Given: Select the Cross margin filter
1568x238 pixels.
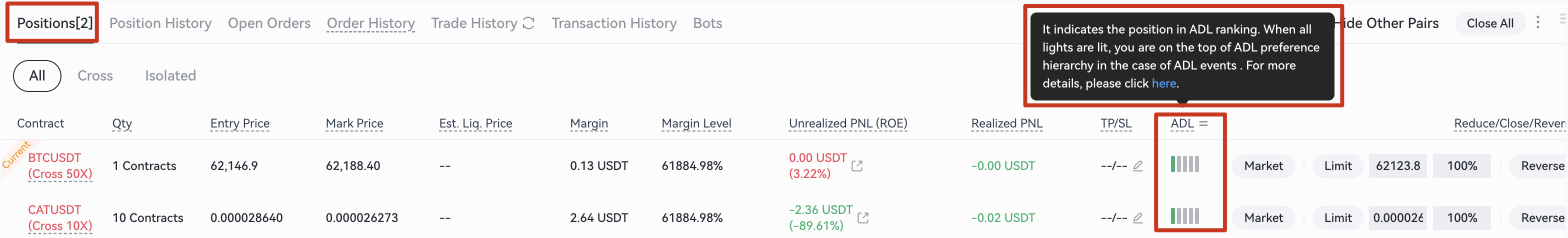Looking at the screenshot, I should [95, 76].
